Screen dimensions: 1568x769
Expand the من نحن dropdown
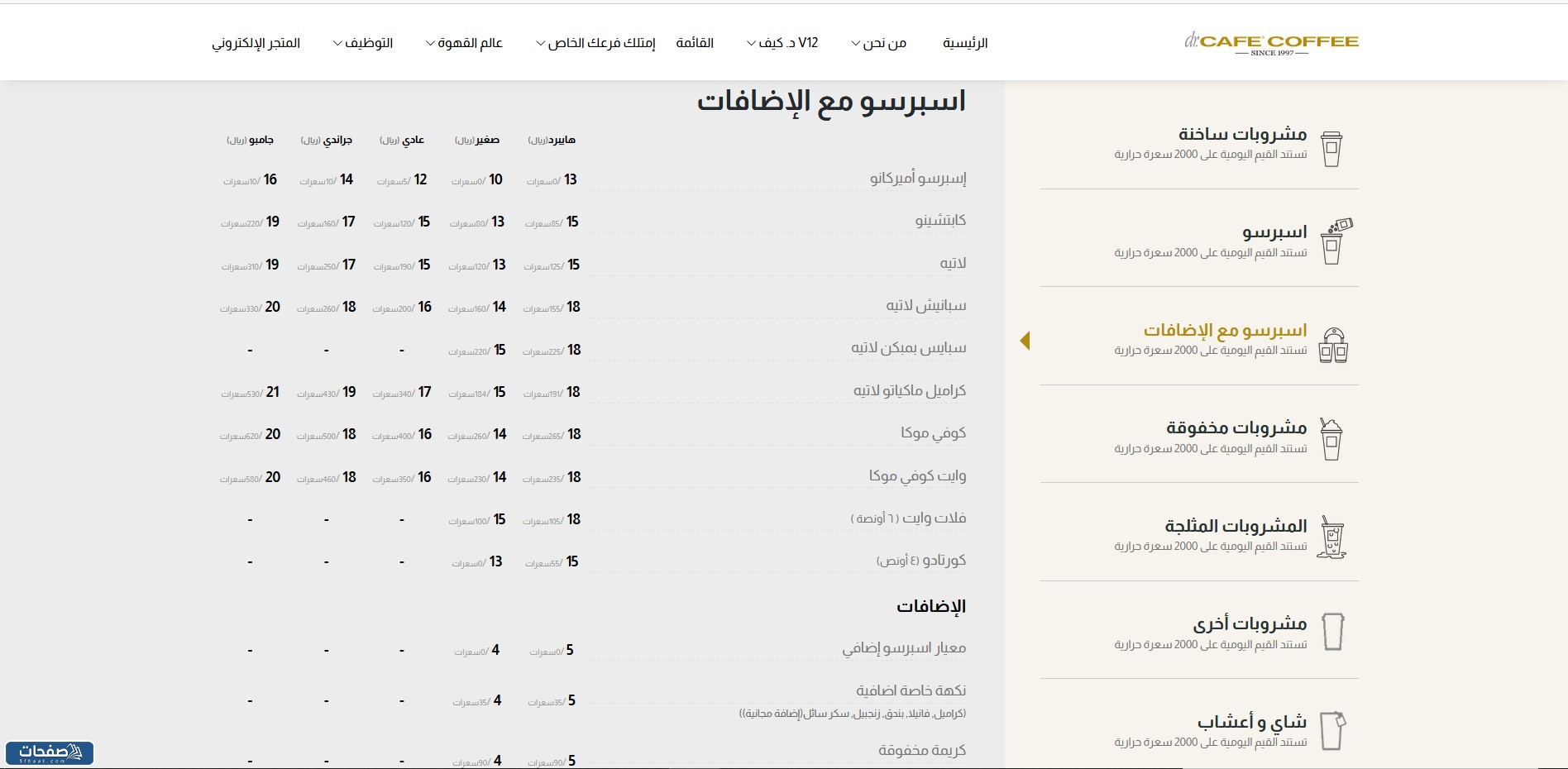[x=881, y=43]
